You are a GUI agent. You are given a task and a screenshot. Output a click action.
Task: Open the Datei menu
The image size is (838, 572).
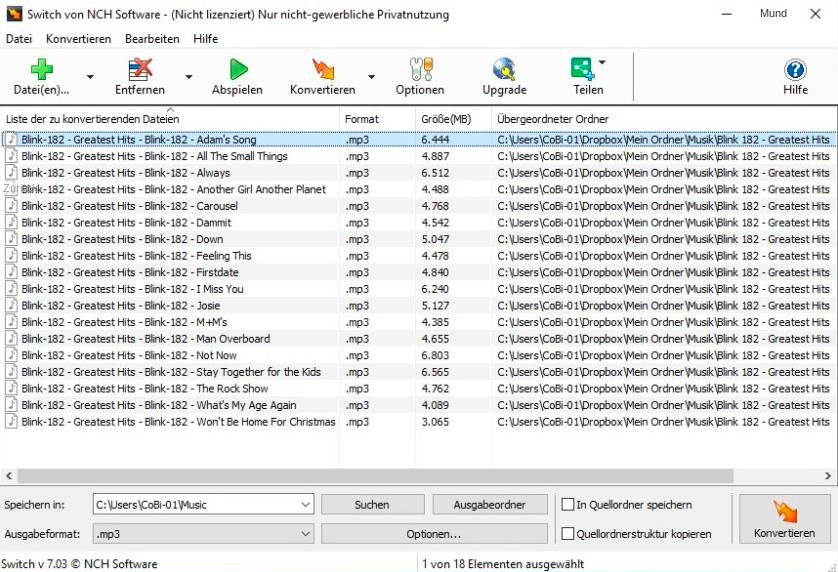click(19, 38)
